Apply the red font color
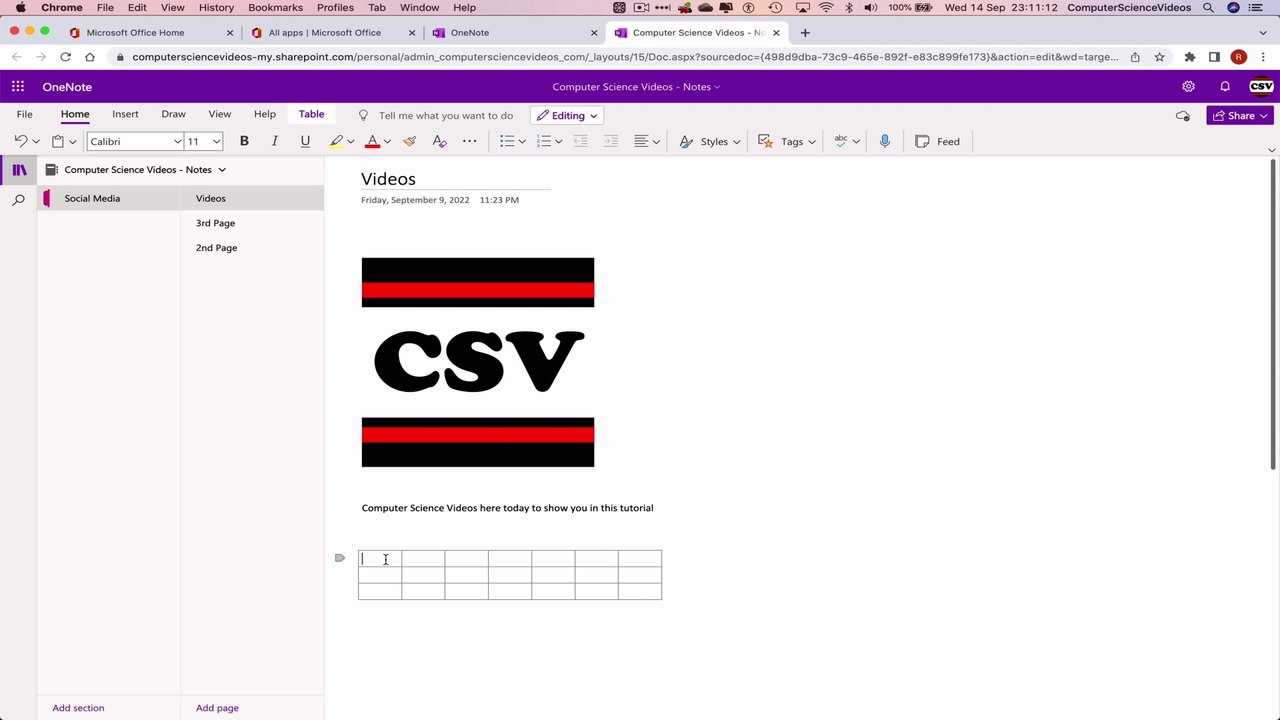This screenshot has width=1280, height=720. pos(372,141)
